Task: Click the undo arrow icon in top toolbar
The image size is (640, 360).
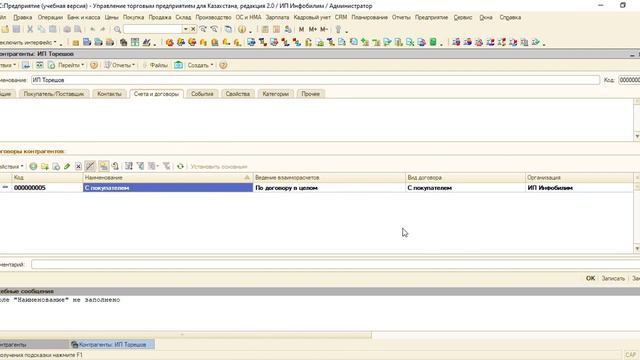Action: coord(93,29)
